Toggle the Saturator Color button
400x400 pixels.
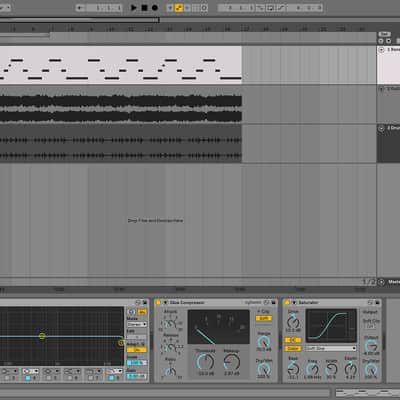click(293, 349)
